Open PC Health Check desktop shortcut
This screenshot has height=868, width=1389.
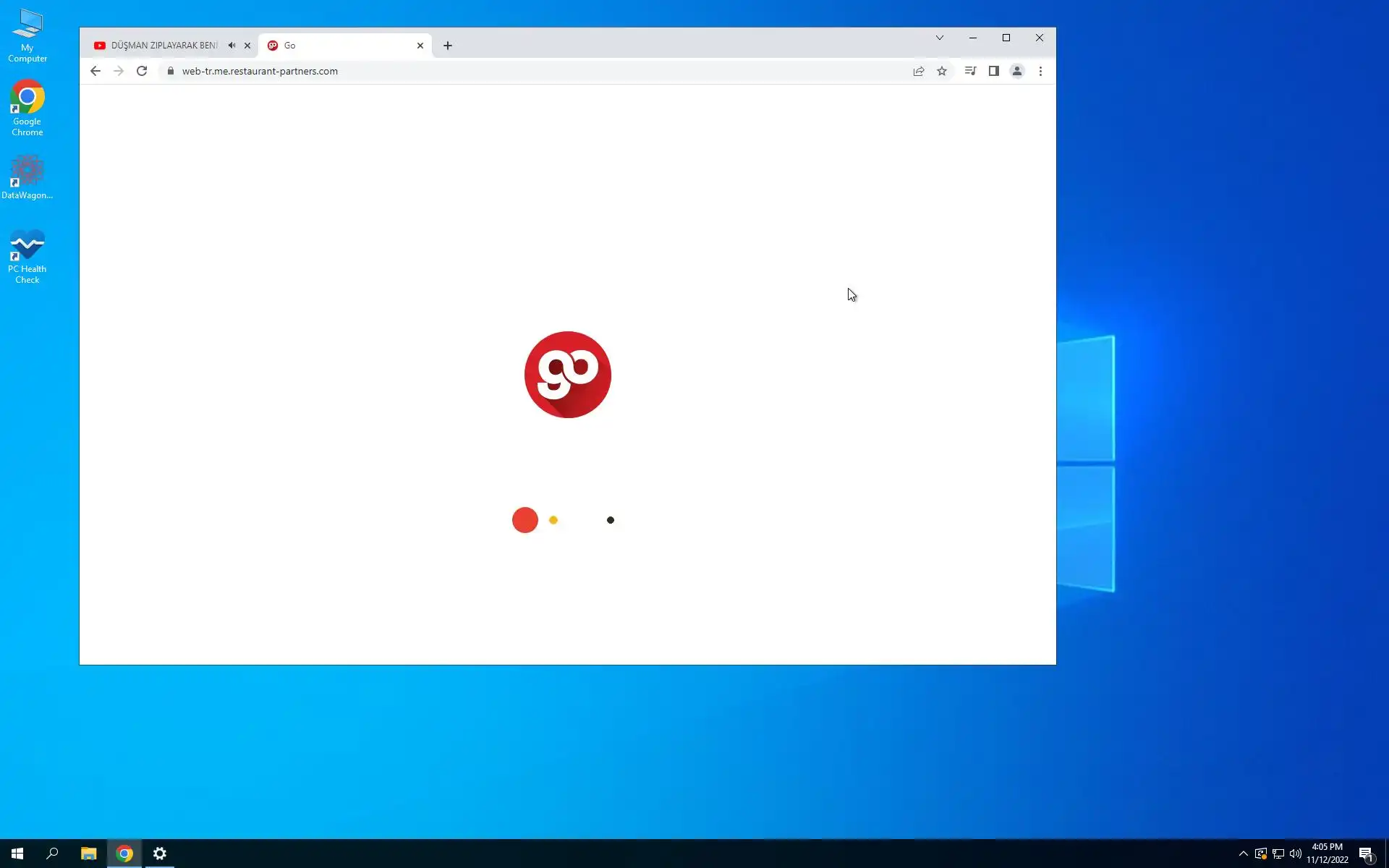tap(27, 256)
